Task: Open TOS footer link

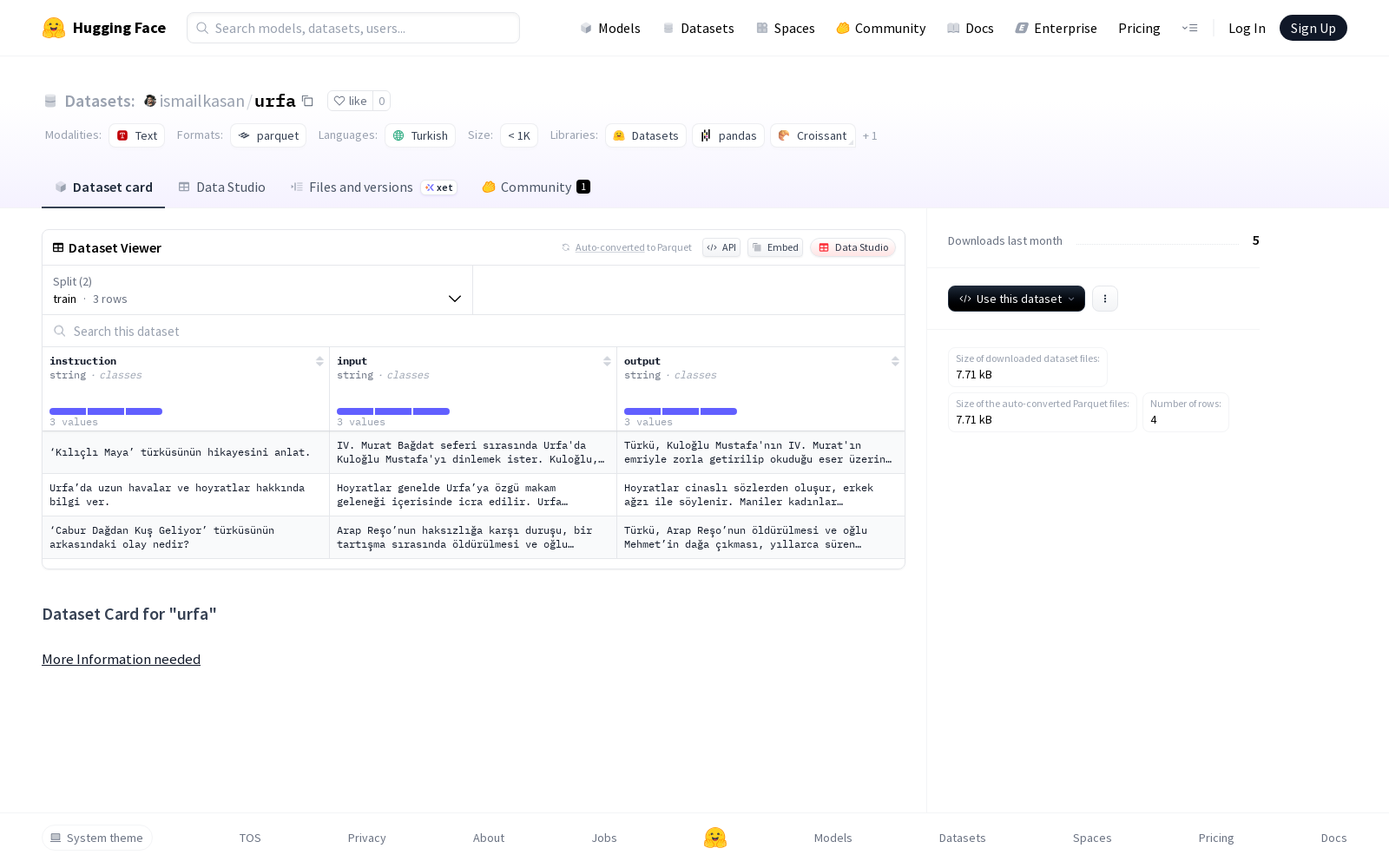Action: [250, 838]
